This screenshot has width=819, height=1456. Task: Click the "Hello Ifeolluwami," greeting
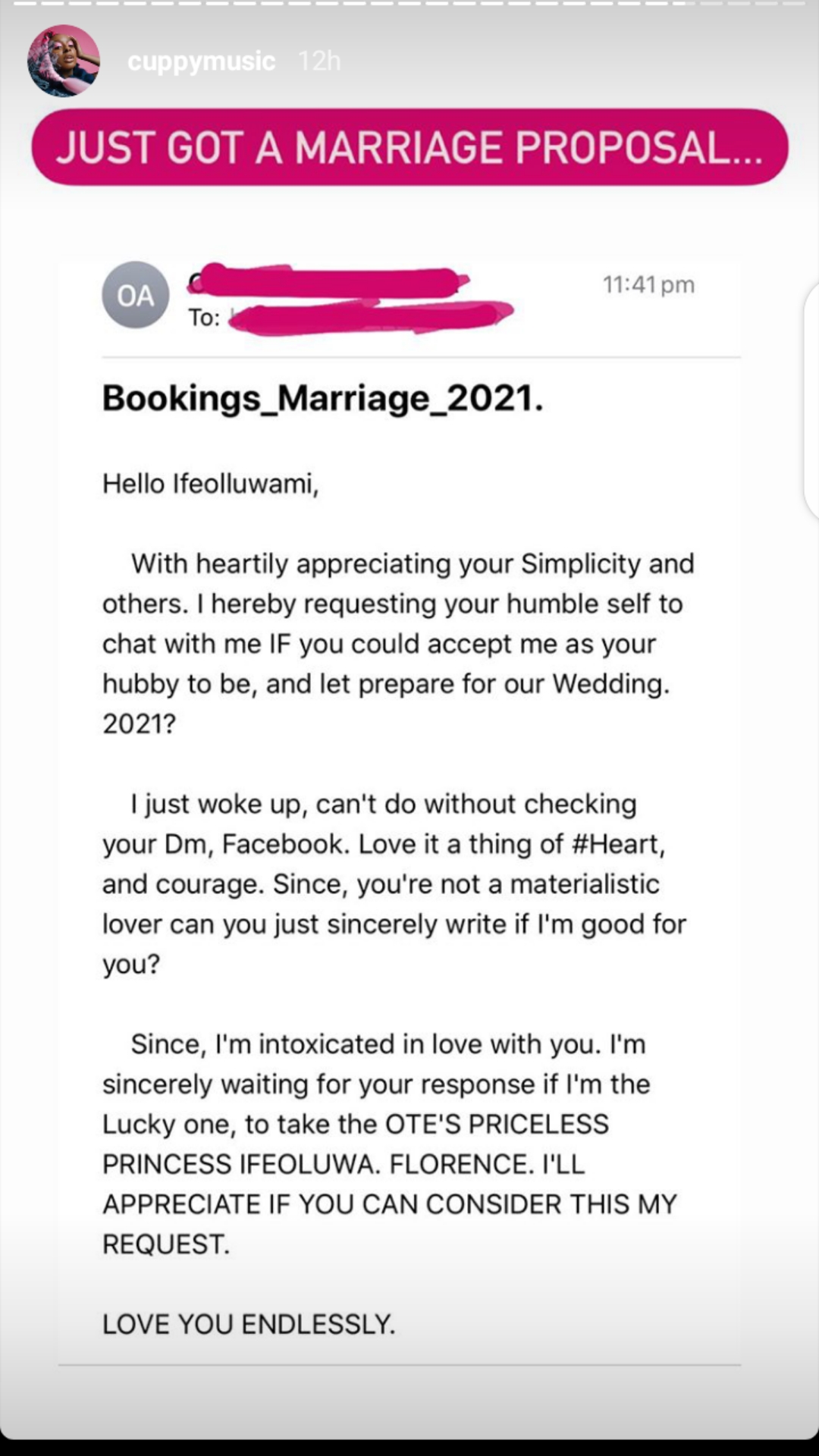211,483
